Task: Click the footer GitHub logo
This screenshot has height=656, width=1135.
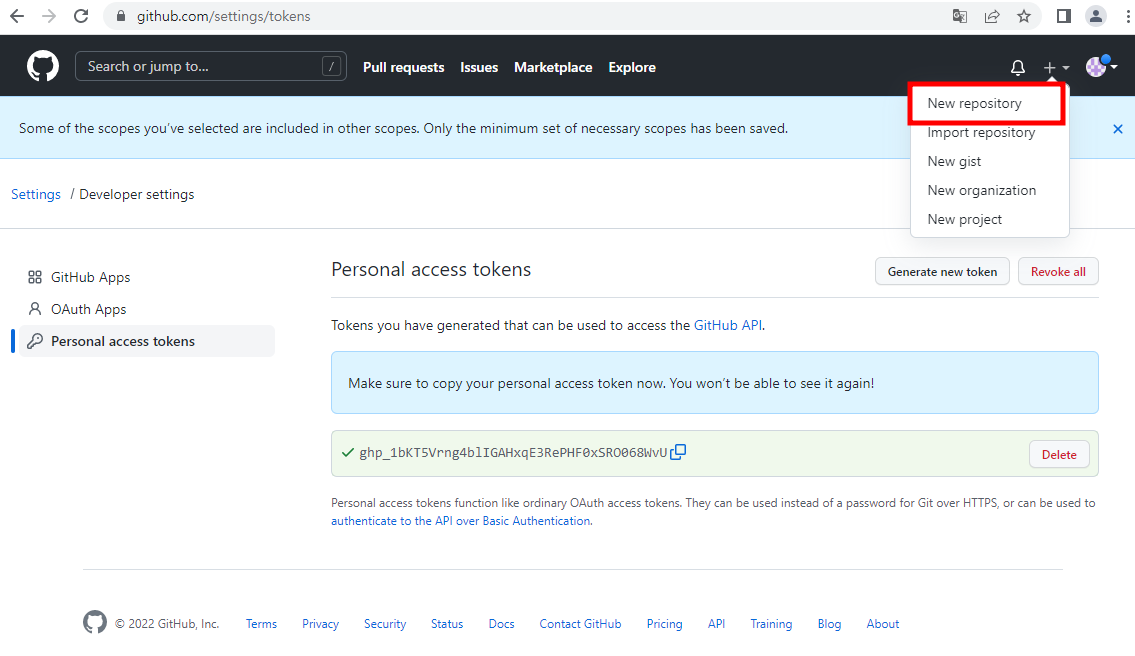Action: tap(95, 622)
